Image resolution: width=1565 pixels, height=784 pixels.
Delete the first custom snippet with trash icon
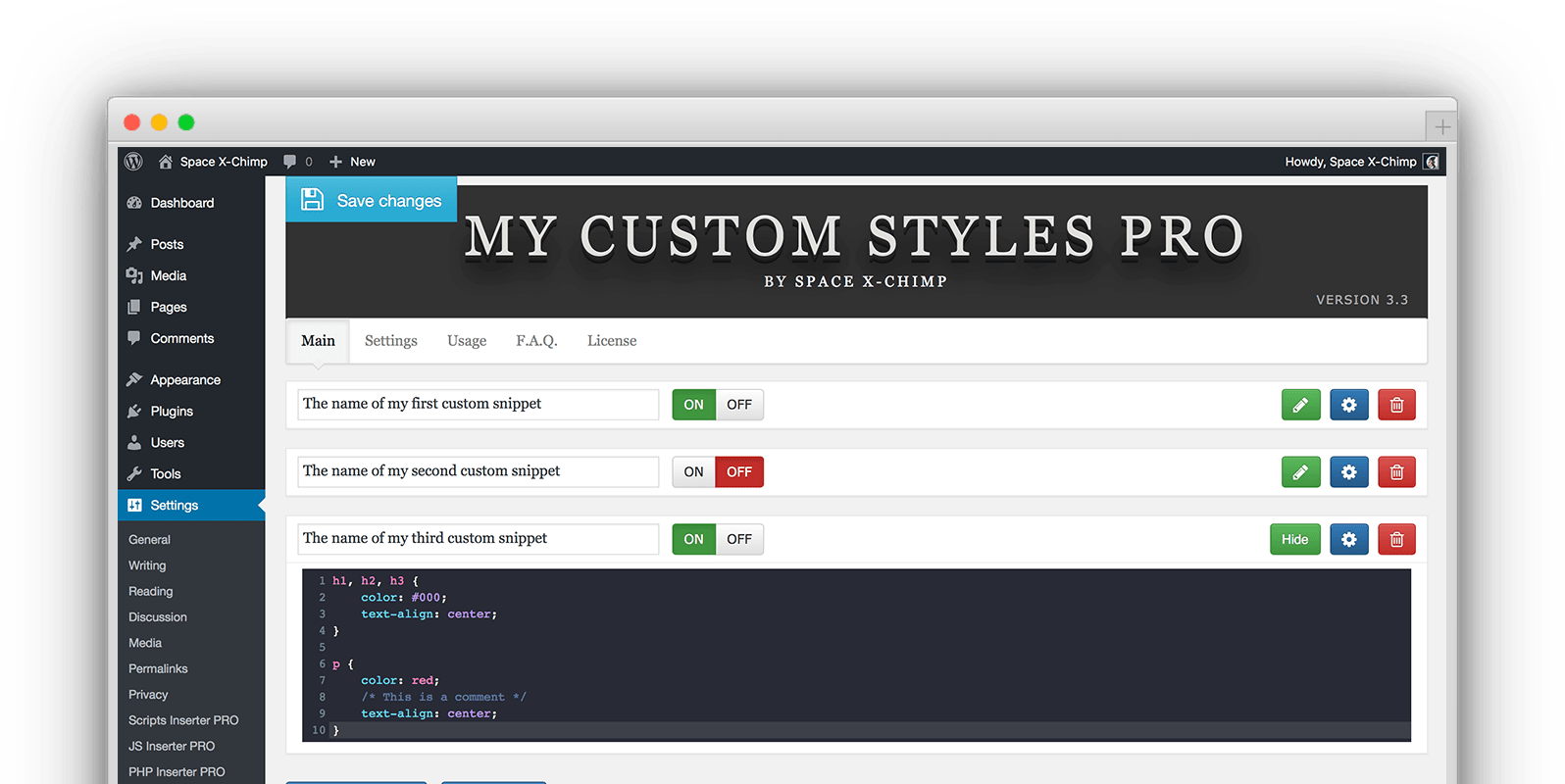tap(1396, 405)
